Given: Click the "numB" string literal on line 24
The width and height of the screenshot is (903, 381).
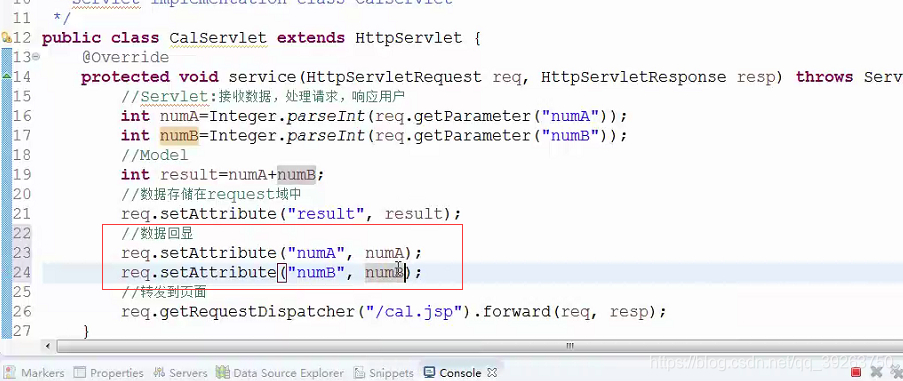Looking at the screenshot, I should point(316,272).
